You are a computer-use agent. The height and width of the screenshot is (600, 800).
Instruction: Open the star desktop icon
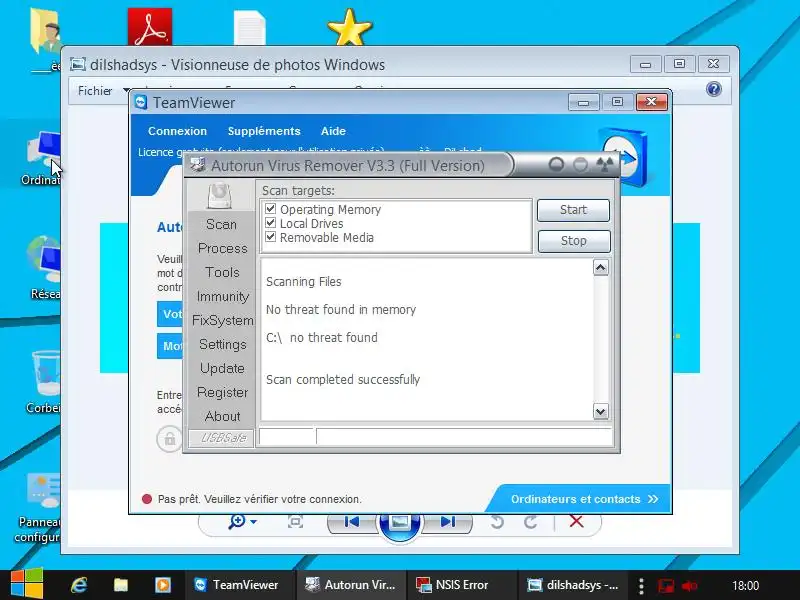point(349,27)
